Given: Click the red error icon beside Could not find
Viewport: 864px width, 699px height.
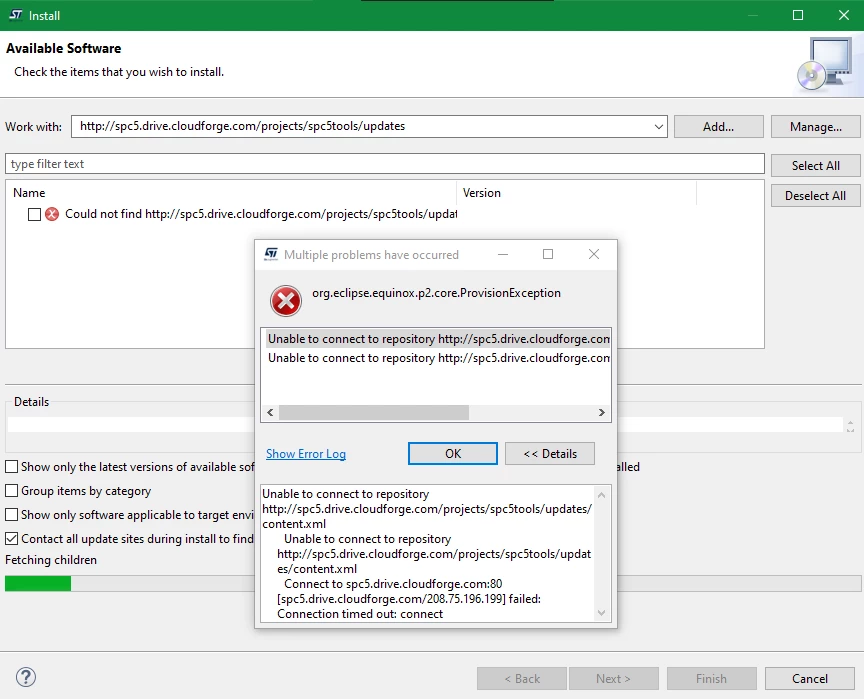Looking at the screenshot, I should tap(52, 214).
